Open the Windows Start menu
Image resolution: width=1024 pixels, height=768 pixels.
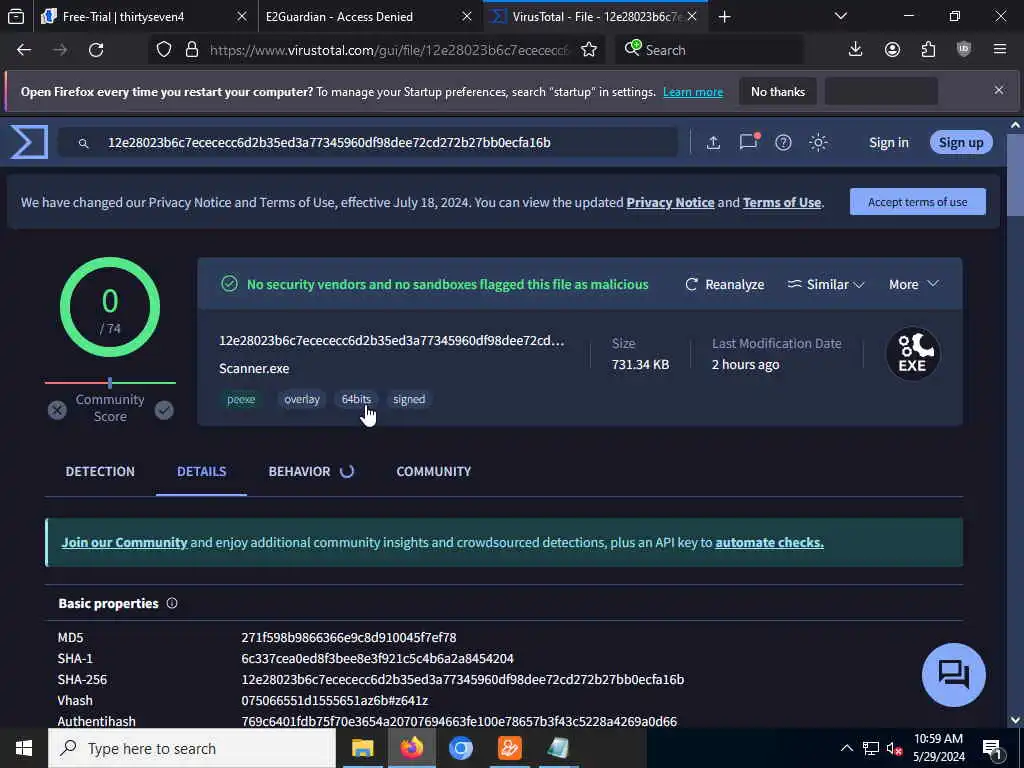coord(24,748)
